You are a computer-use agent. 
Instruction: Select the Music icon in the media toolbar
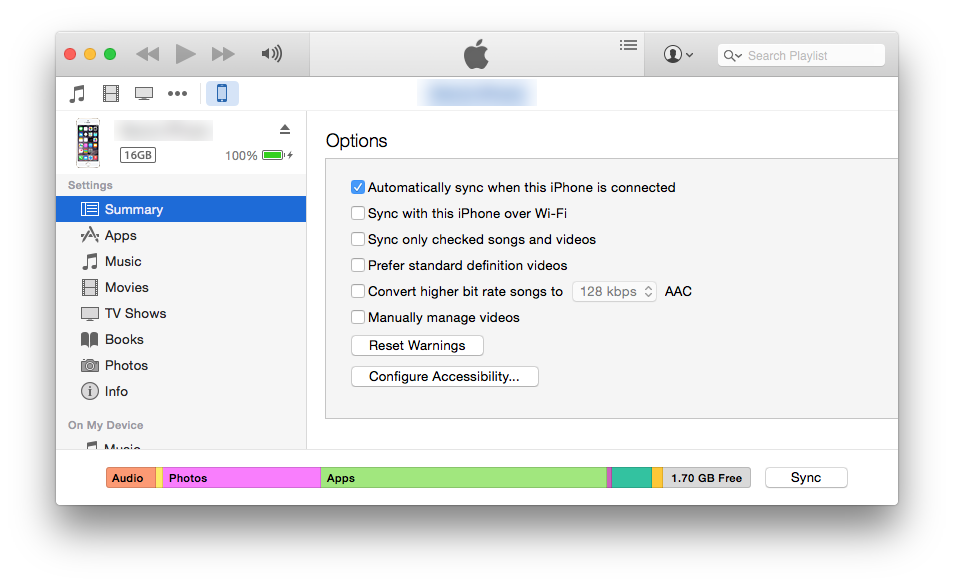(76, 93)
